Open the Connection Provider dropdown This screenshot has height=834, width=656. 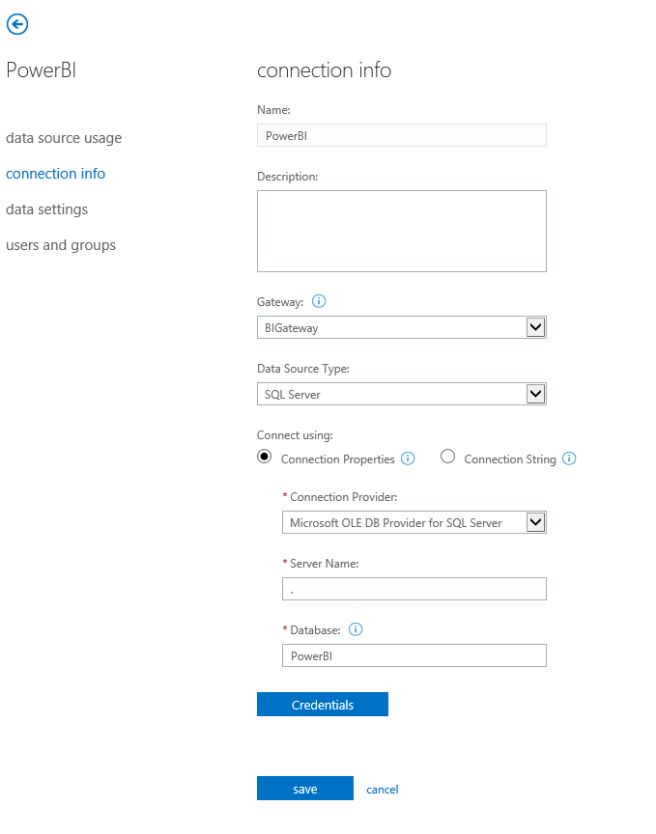(x=535, y=522)
